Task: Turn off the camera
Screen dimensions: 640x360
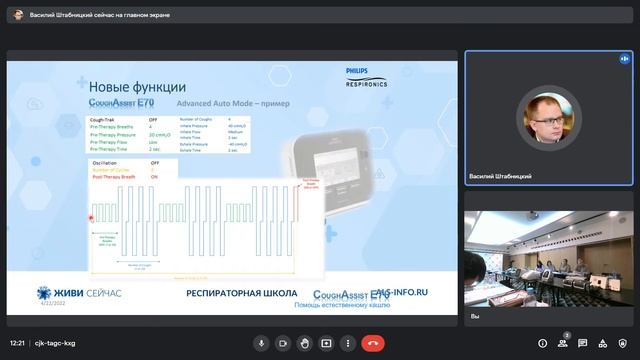Action: (283, 343)
